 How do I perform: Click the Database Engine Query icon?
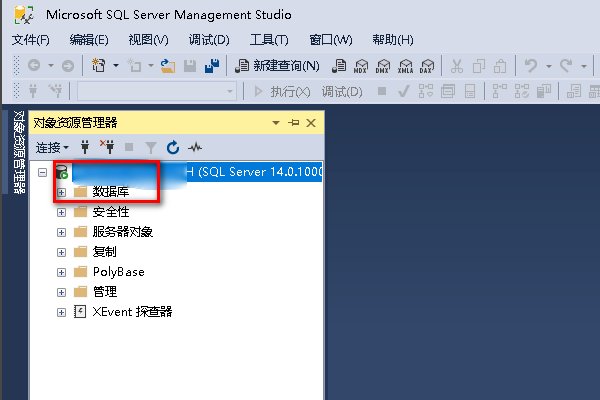pyautogui.click(x=339, y=66)
